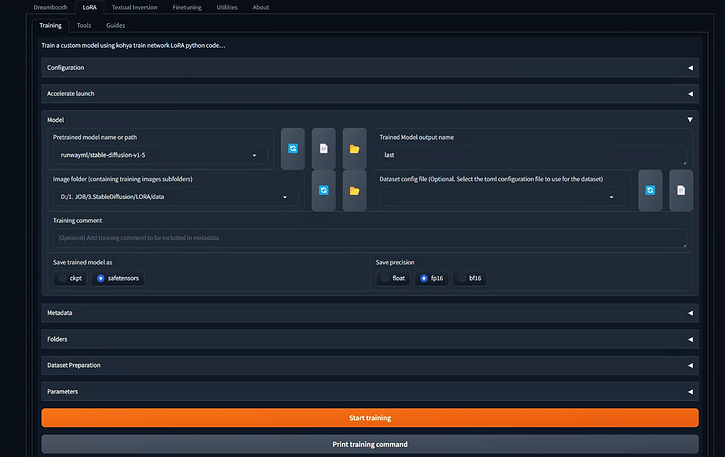Image resolution: width=725 pixels, height=457 pixels.
Task: Switch to the Finetuning tab
Action: click(x=187, y=7)
